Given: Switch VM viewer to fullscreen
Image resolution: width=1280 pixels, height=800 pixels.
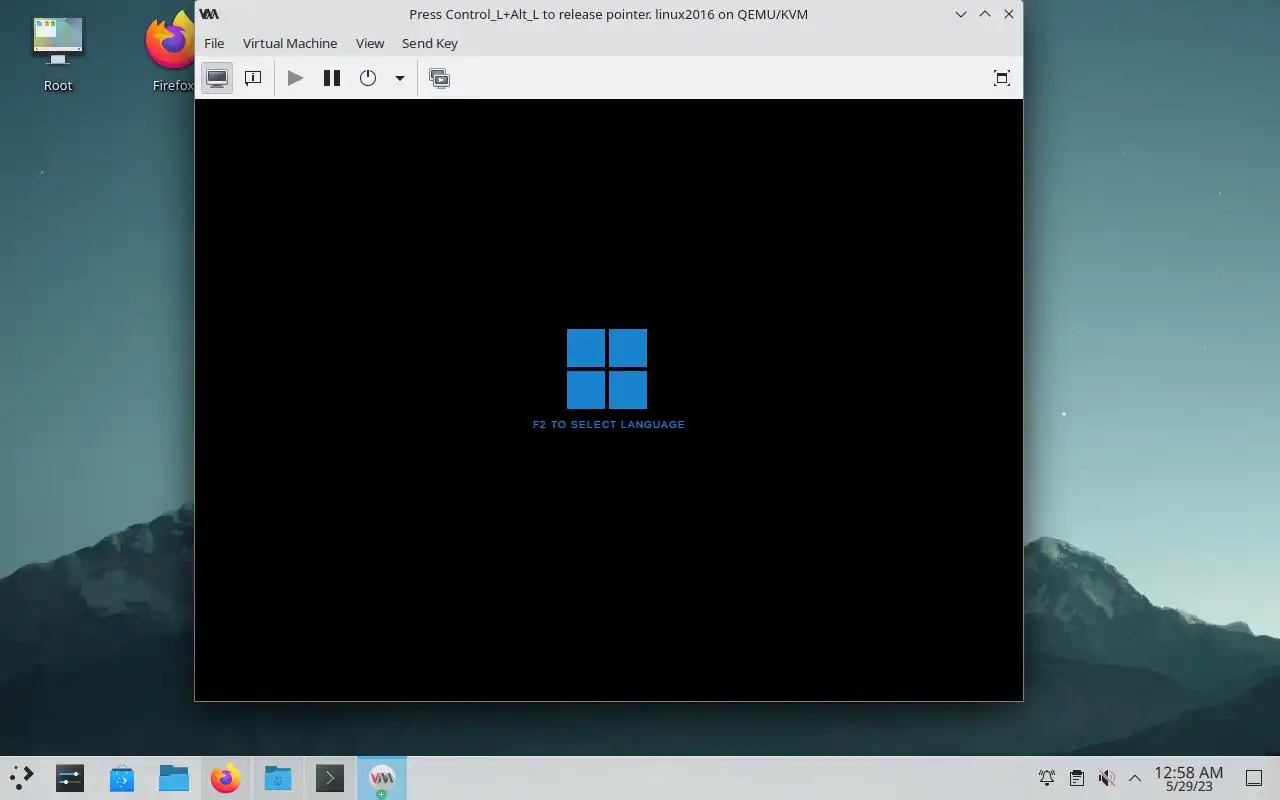Looking at the screenshot, I should click(x=1001, y=78).
